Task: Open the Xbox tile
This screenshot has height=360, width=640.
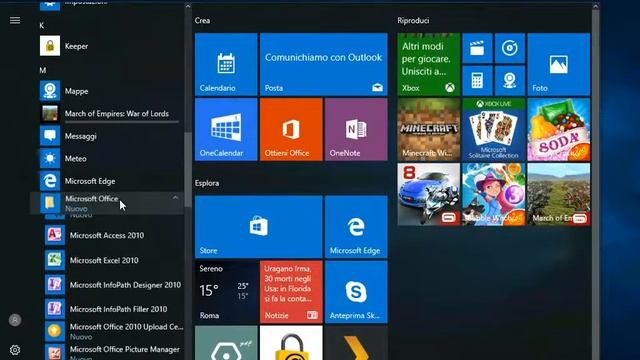Action: pos(429,64)
